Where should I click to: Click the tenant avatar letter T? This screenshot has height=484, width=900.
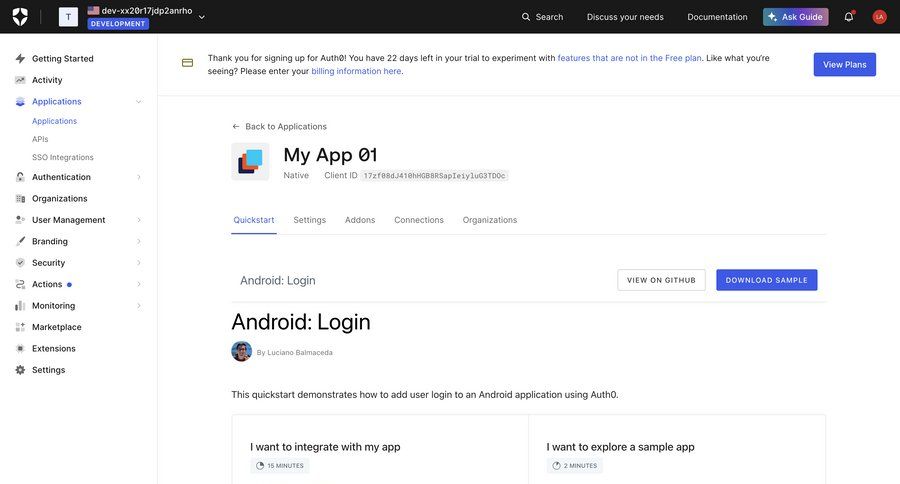[68, 17]
